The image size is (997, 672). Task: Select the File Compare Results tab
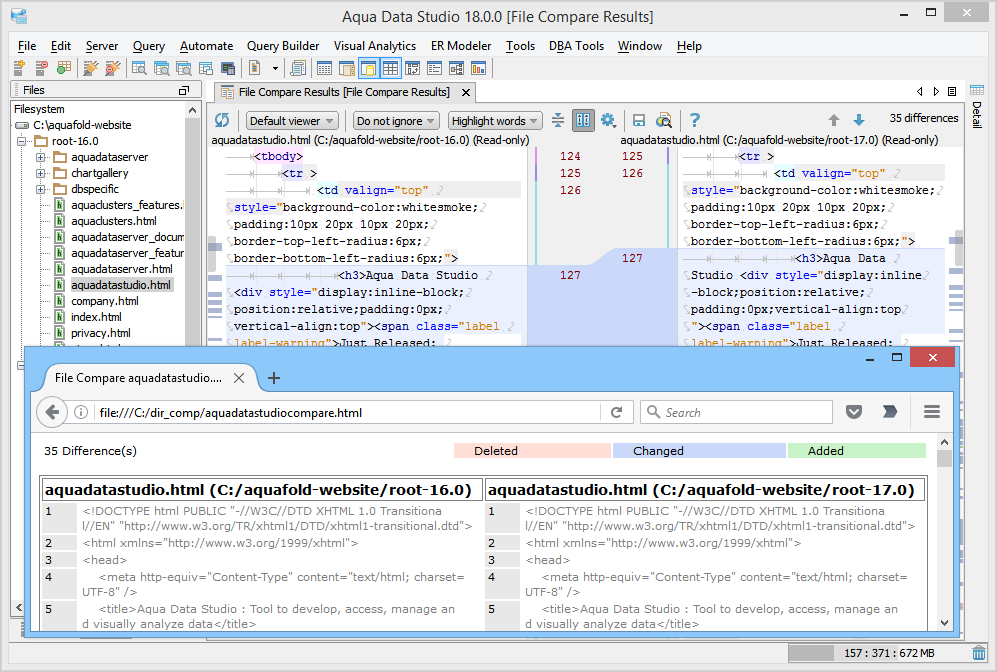click(x=344, y=92)
